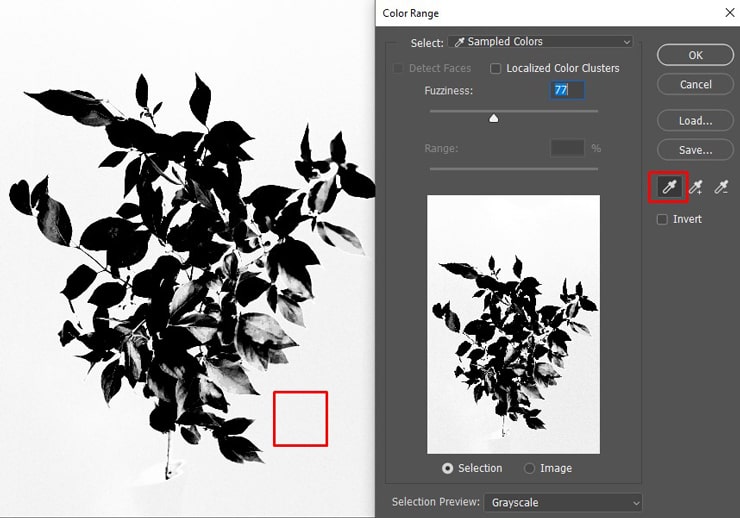
Task: Open the Select Sampled Colors dropdown
Action: [x=540, y=42]
